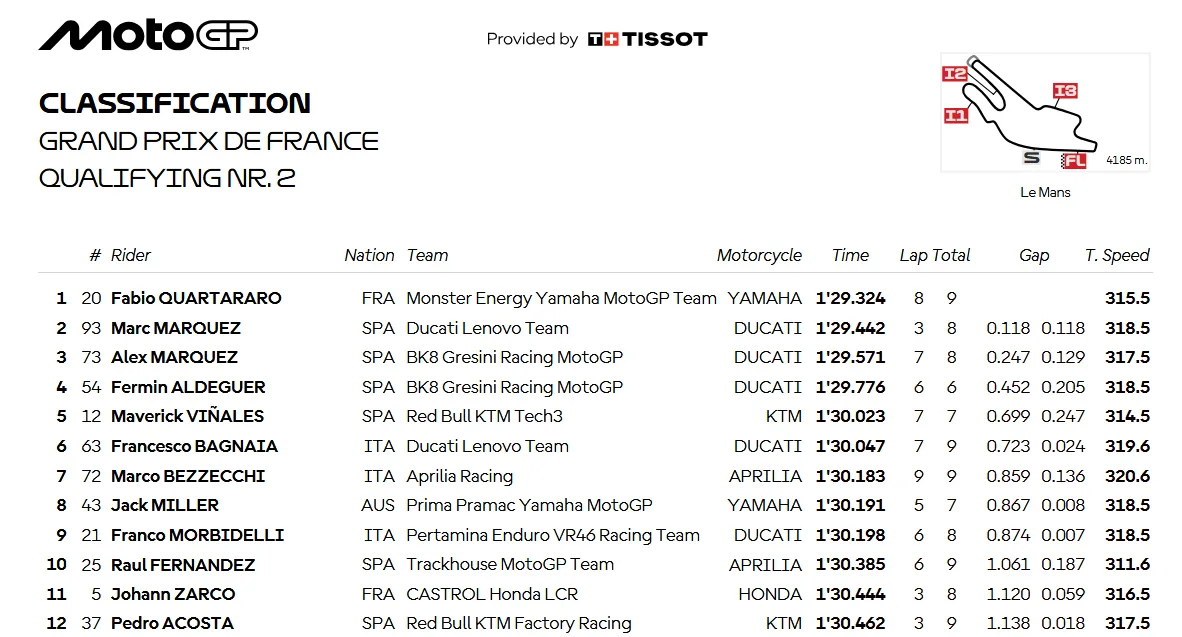Image resolution: width=1182 pixels, height=637 pixels.
Task: Select rider Fabio QUARTARARO
Action: (x=196, y=299)
